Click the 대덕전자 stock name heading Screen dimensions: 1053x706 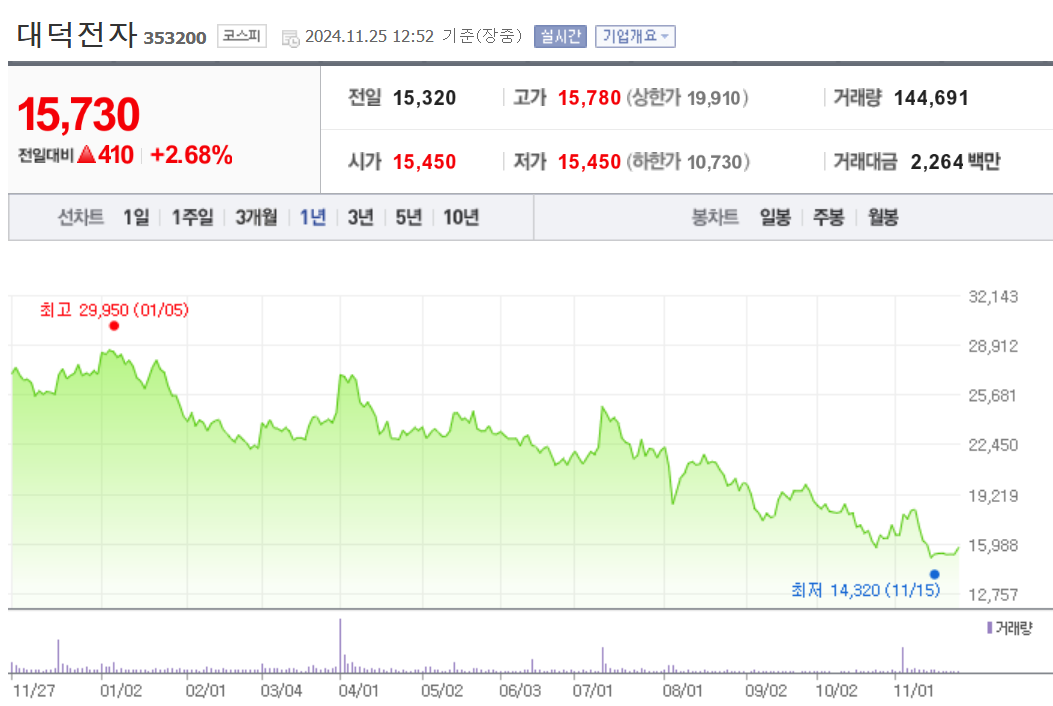(77, 34)
